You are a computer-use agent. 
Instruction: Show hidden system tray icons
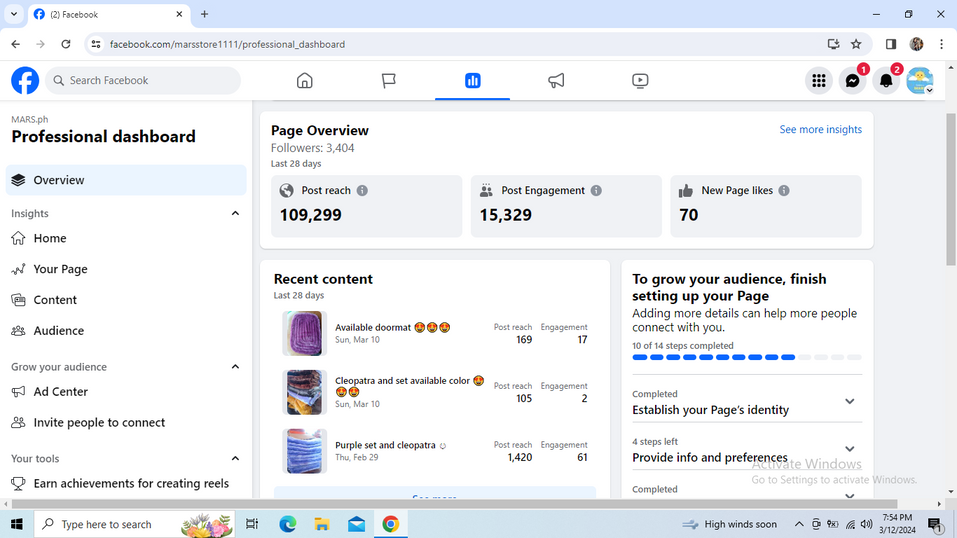(x=798, y=524)
